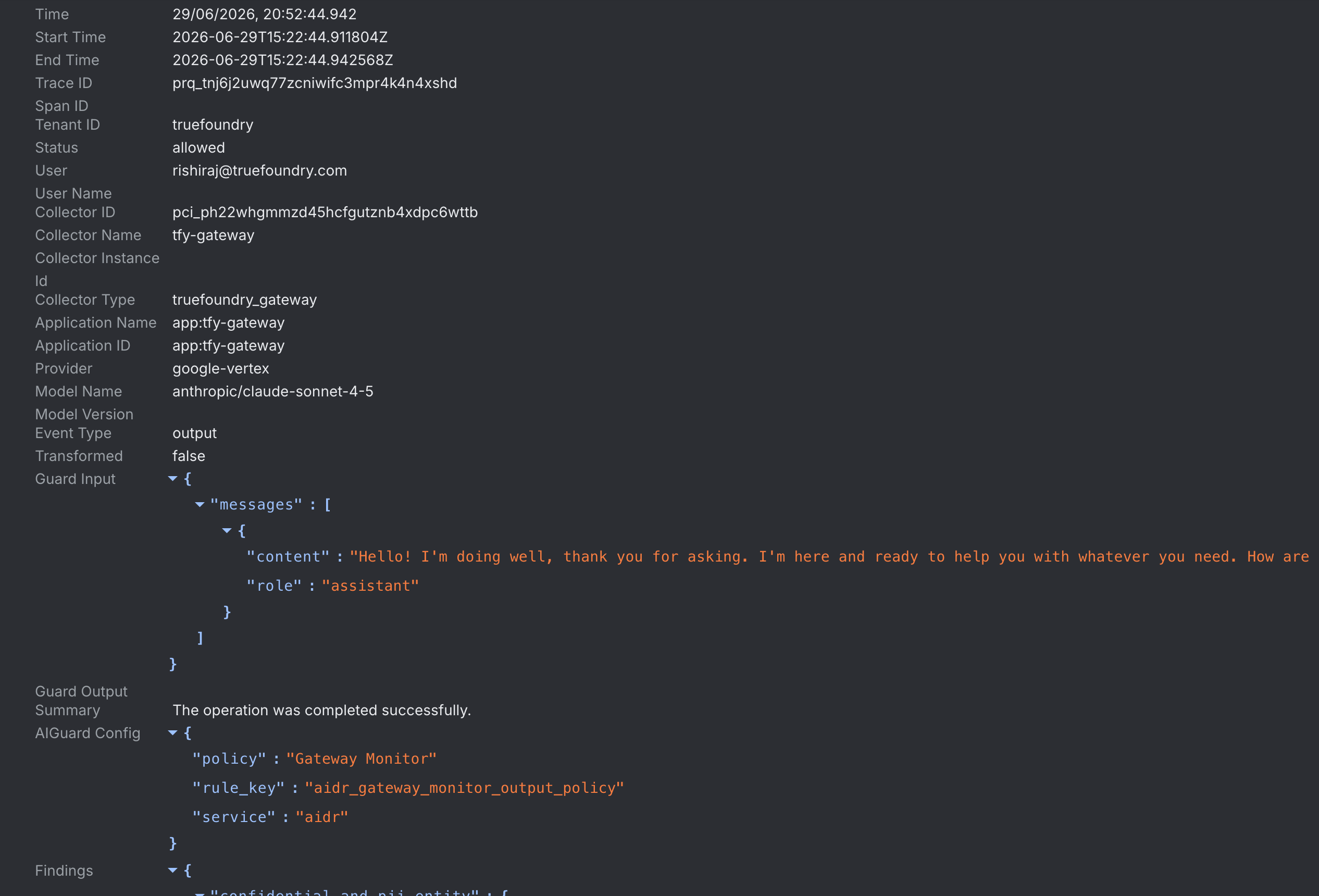Click Model Name value anthropic/claude-sonnet-4-5
1319x896 pixels.
tap(273, 392)
